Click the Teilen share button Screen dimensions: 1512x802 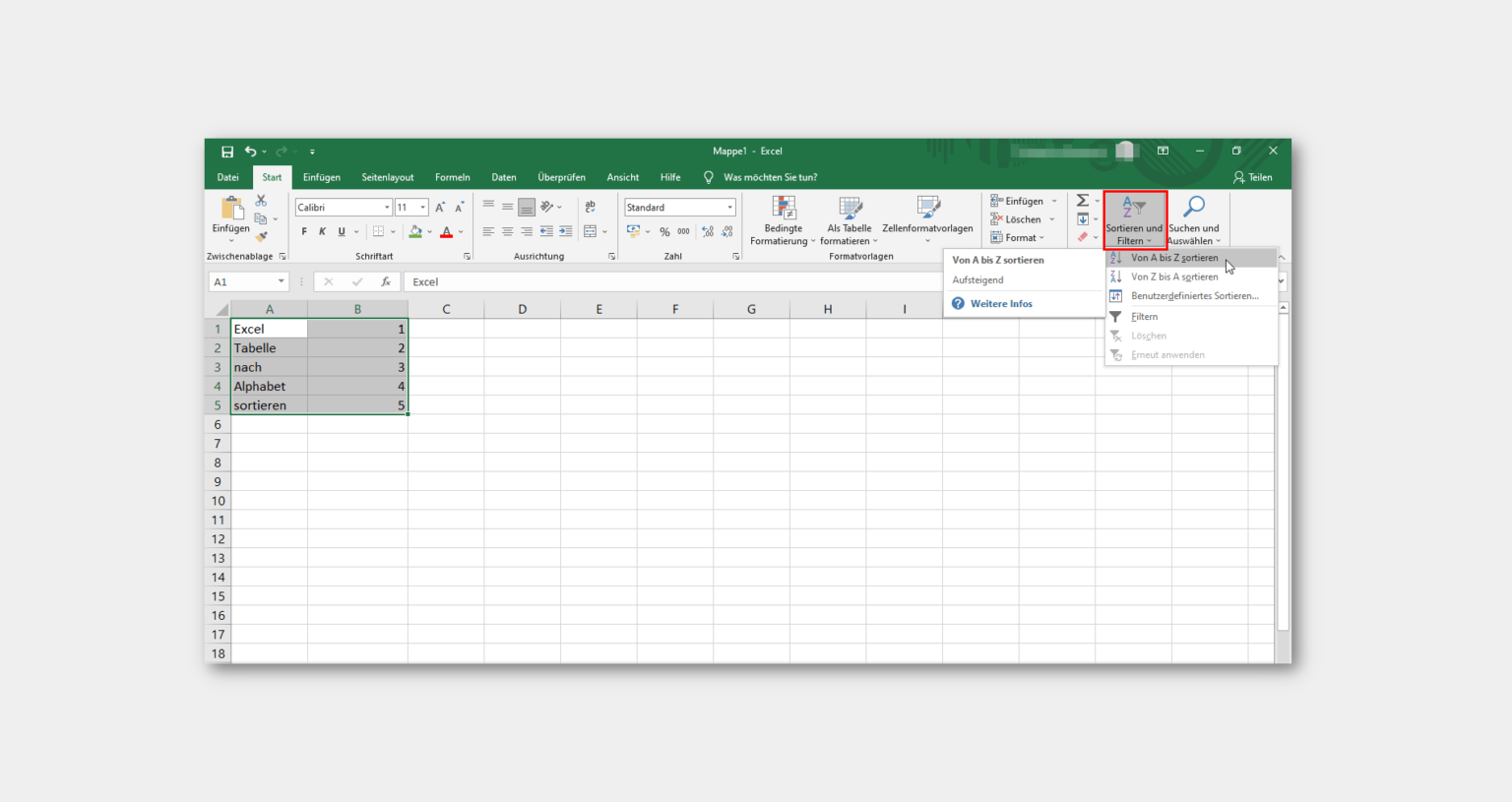coord(1252,178)
